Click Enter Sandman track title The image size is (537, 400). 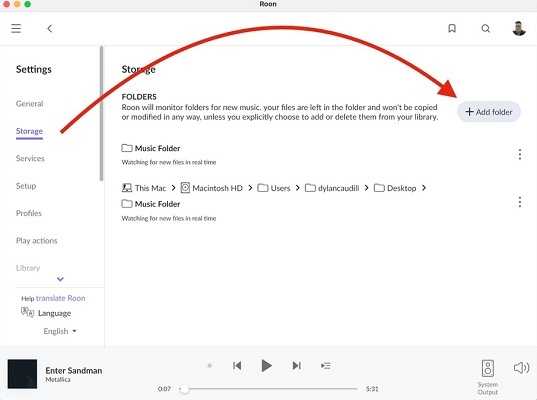(74, 371)
